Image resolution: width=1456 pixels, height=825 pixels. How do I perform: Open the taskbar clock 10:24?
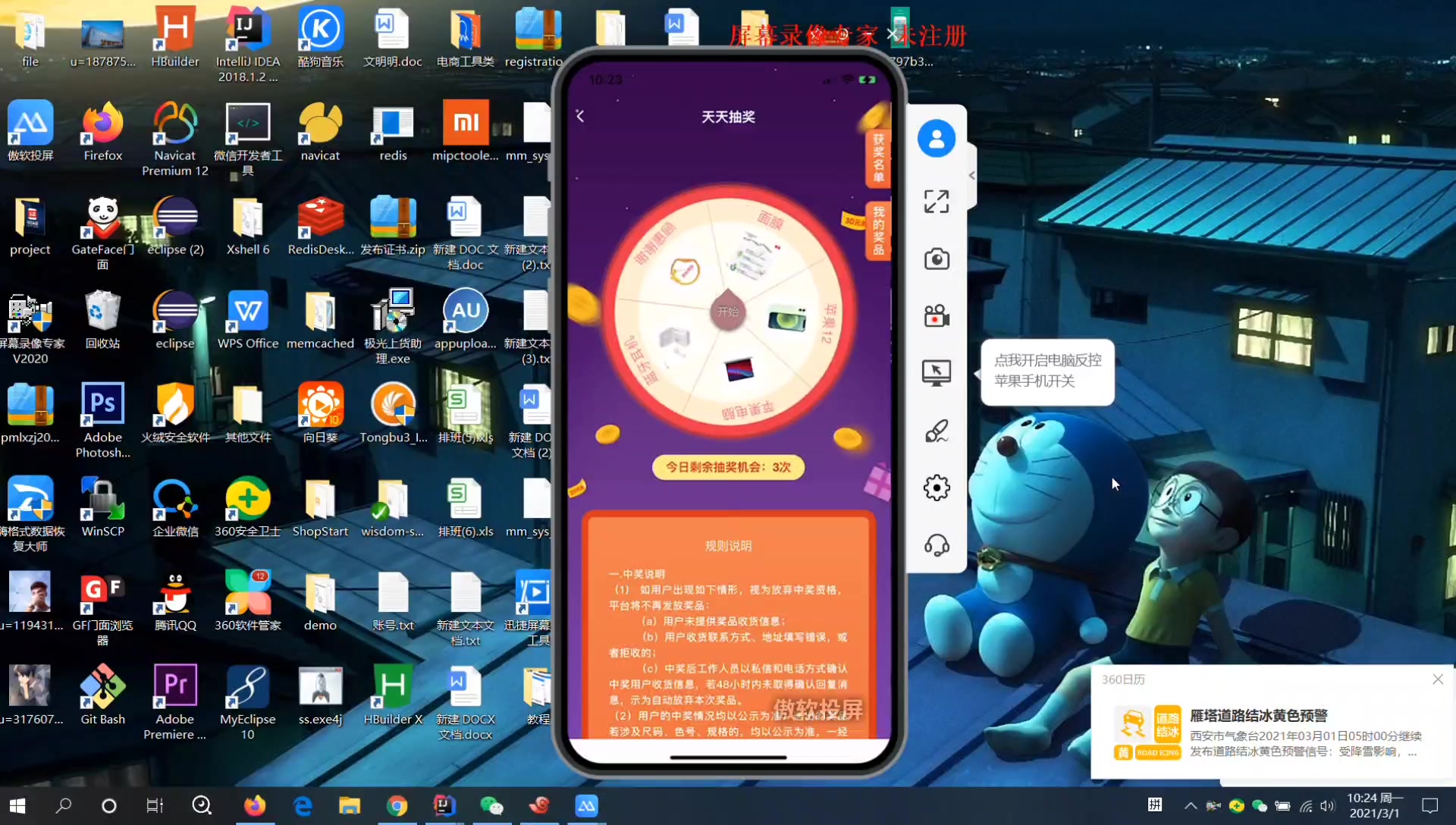[x=1375, y=805]
